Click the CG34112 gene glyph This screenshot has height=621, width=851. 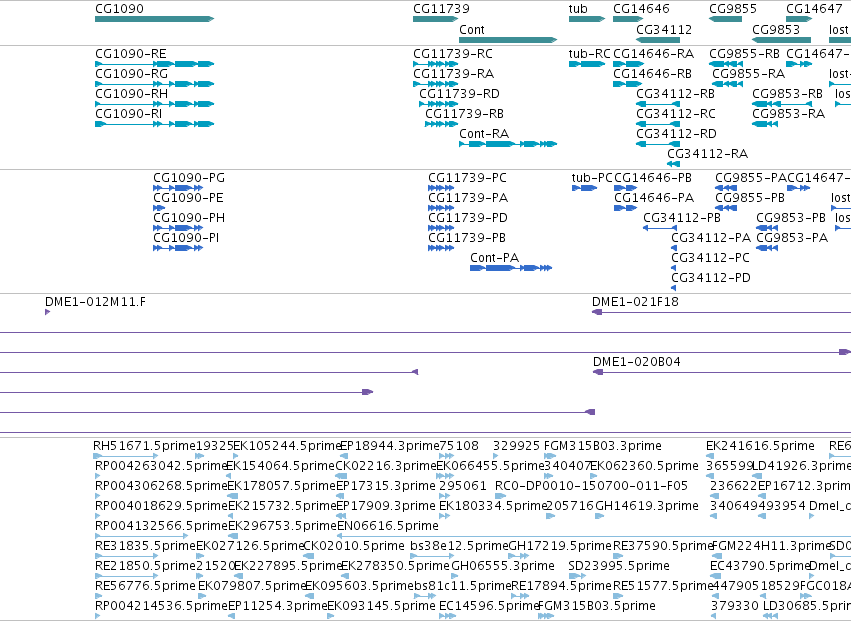[x=658, y=40]
